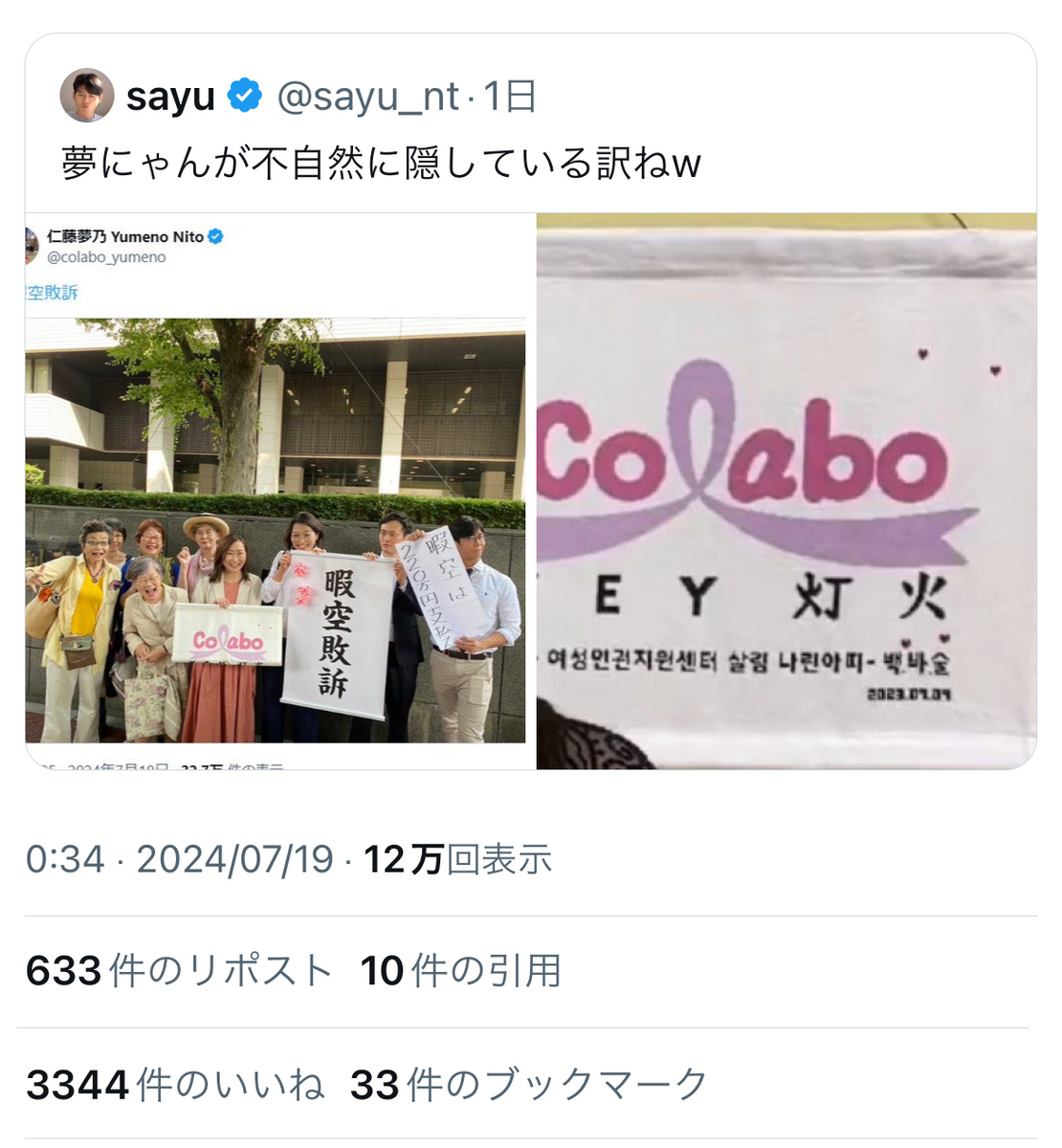Image resolution: width=1062 pixels, height=1148 pixels.
Task: Click the small Colabo sign in photo
Action: pos(228,635)
